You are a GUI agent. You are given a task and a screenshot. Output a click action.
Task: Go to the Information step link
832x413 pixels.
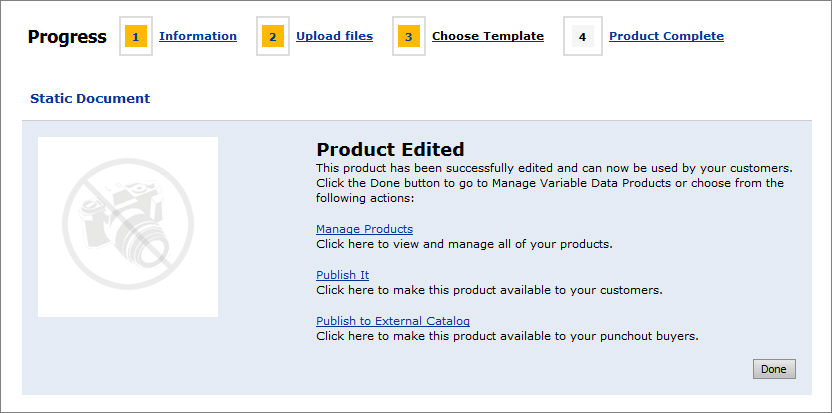(198, 36)
